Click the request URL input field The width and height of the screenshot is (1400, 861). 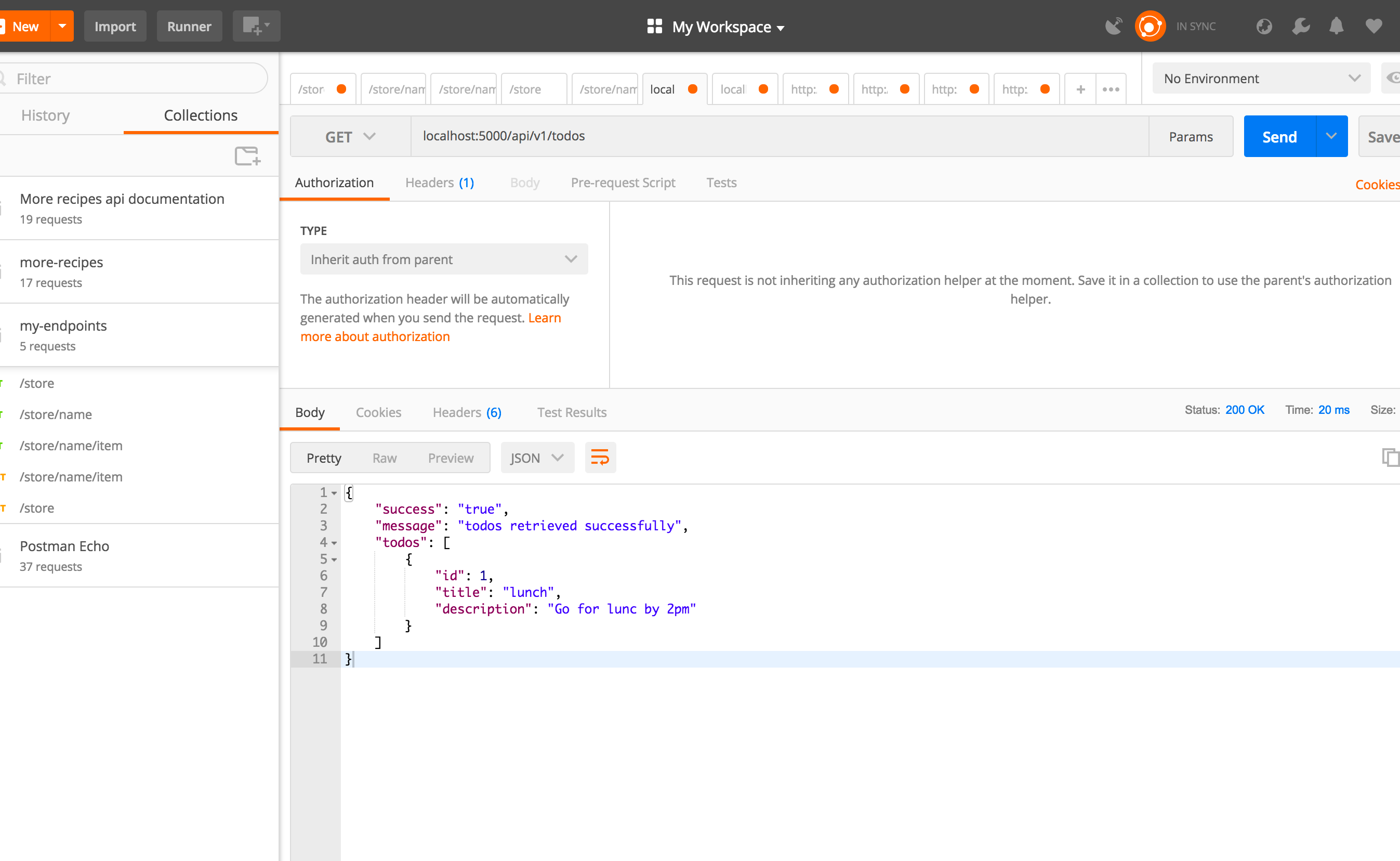pos(778,136)
